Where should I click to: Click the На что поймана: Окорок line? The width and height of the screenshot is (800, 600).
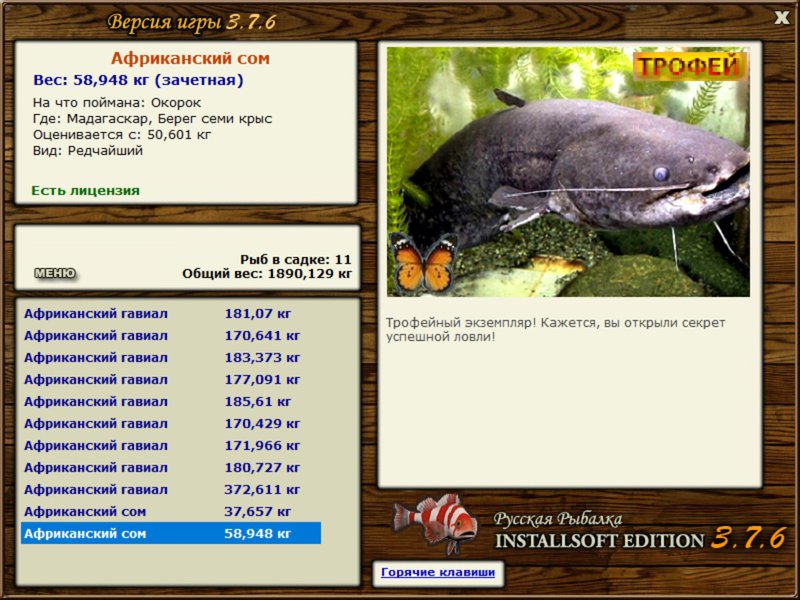click(x=117, y=103)
